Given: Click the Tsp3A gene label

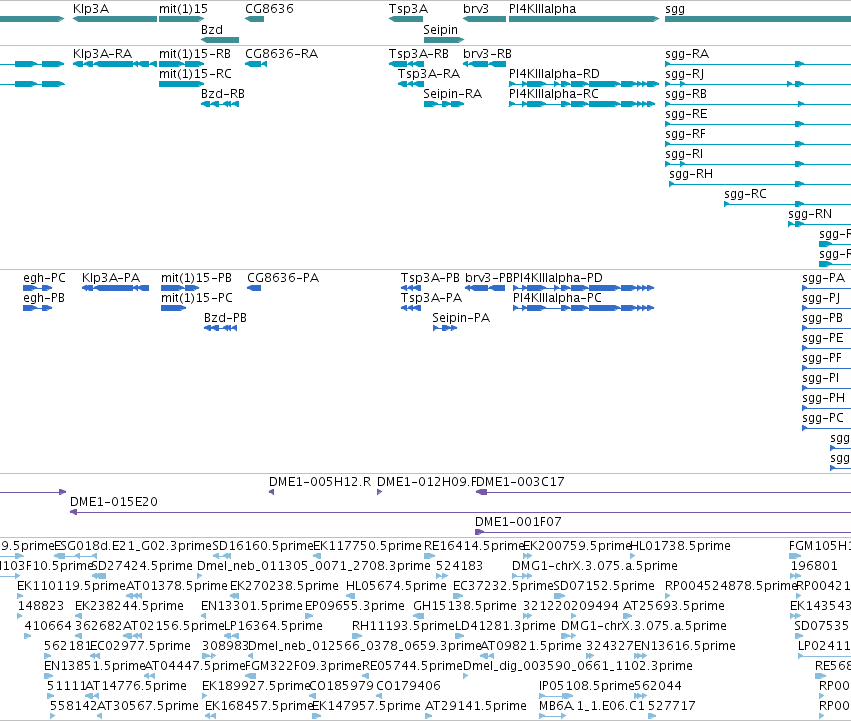Looking at the screenshot, I should (x=408, y=9).
